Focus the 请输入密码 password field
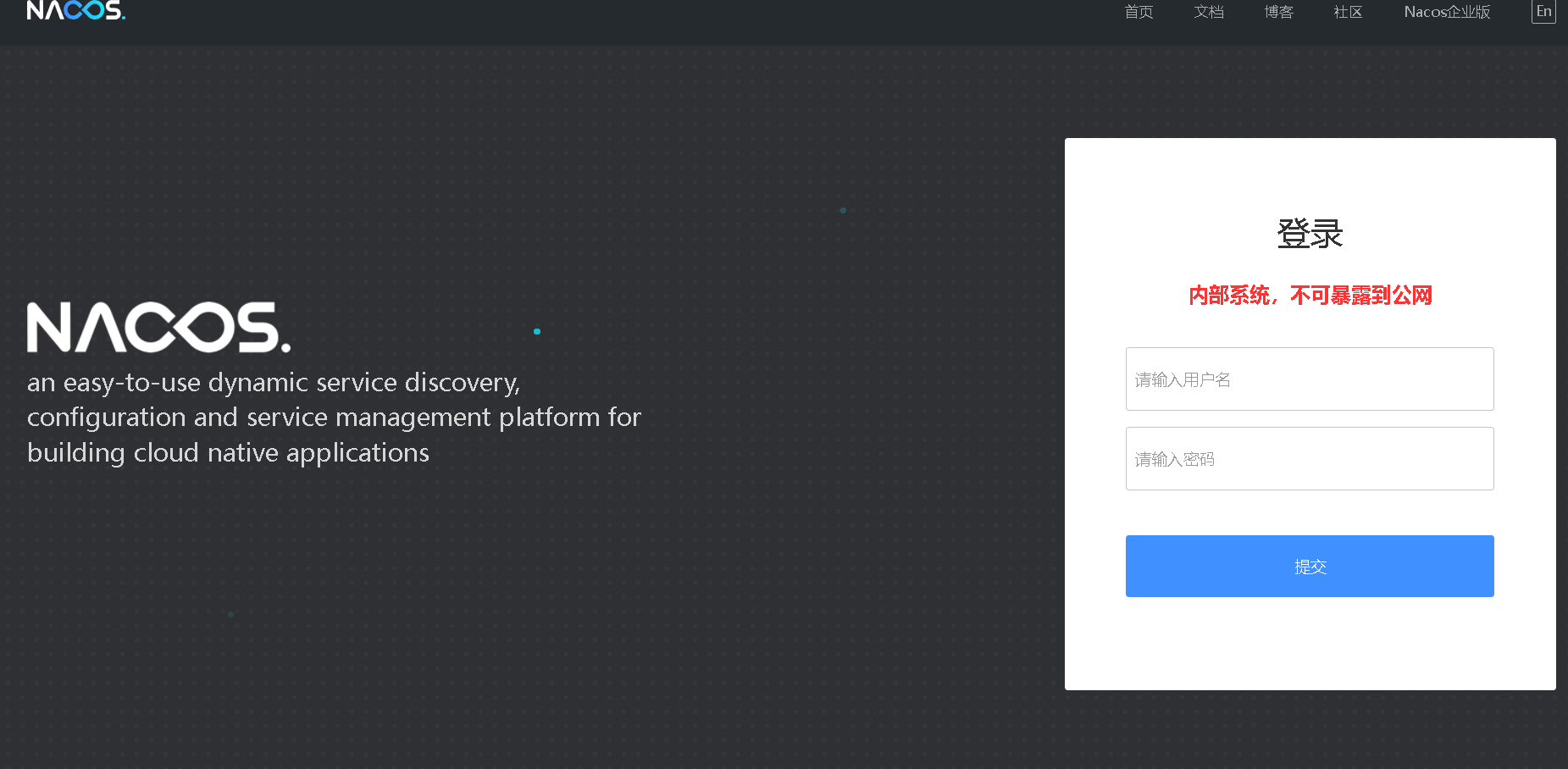 coord(1310,458)
